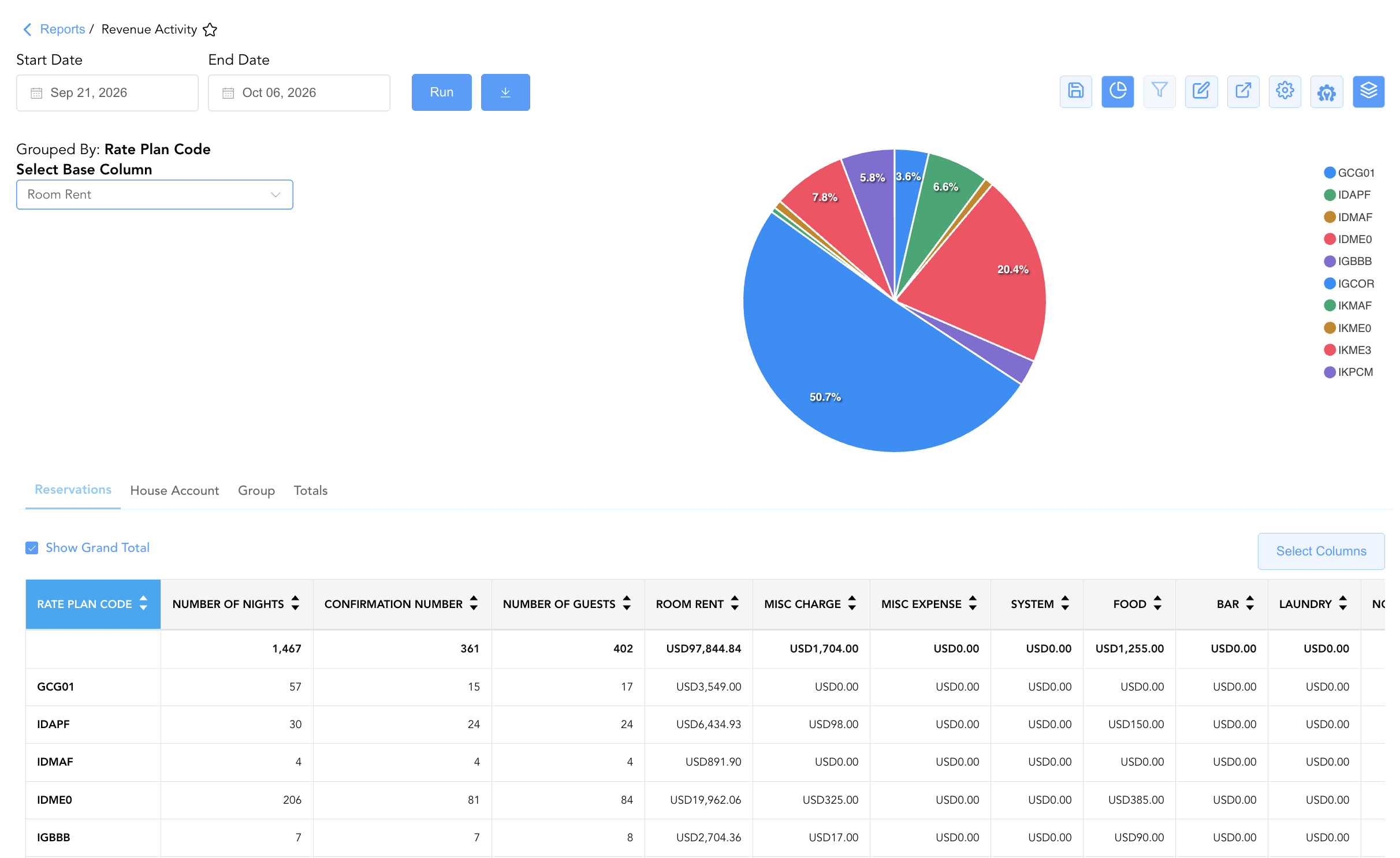Select the Reservations tab
This screenshot has width=1400, height=858.
pos(73,490)
